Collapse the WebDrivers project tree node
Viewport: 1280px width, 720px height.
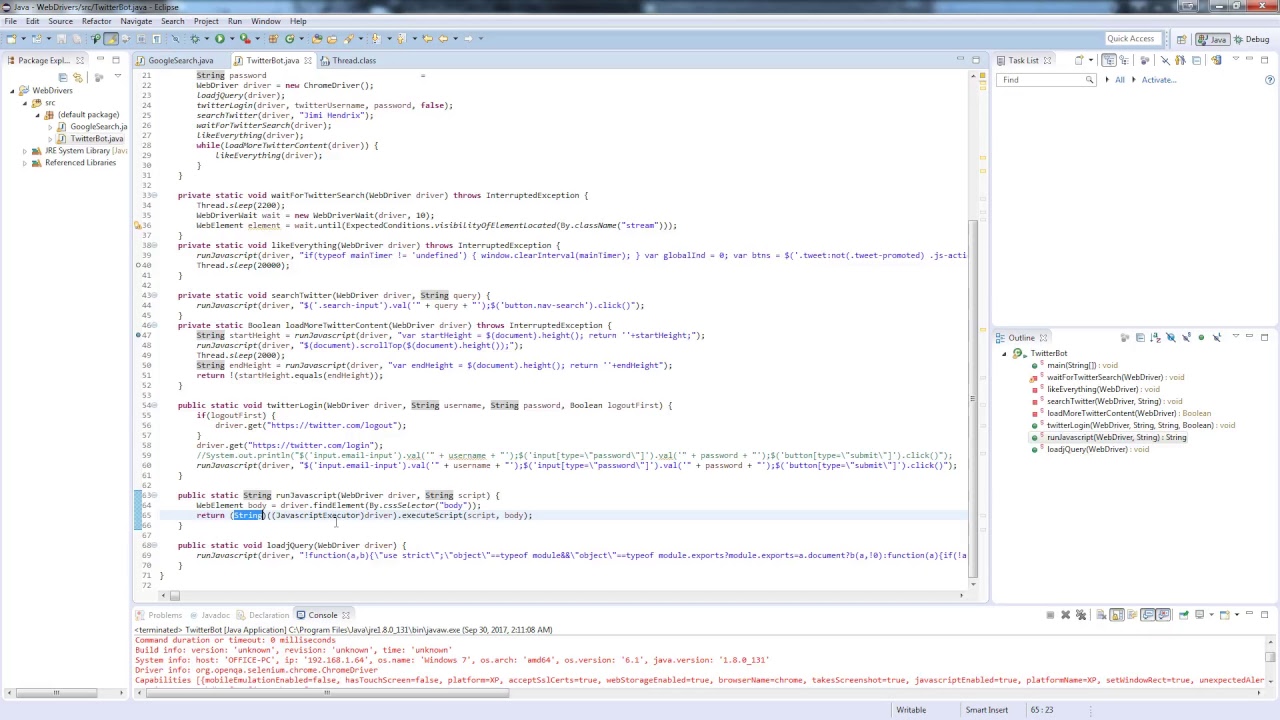[13, 90]
